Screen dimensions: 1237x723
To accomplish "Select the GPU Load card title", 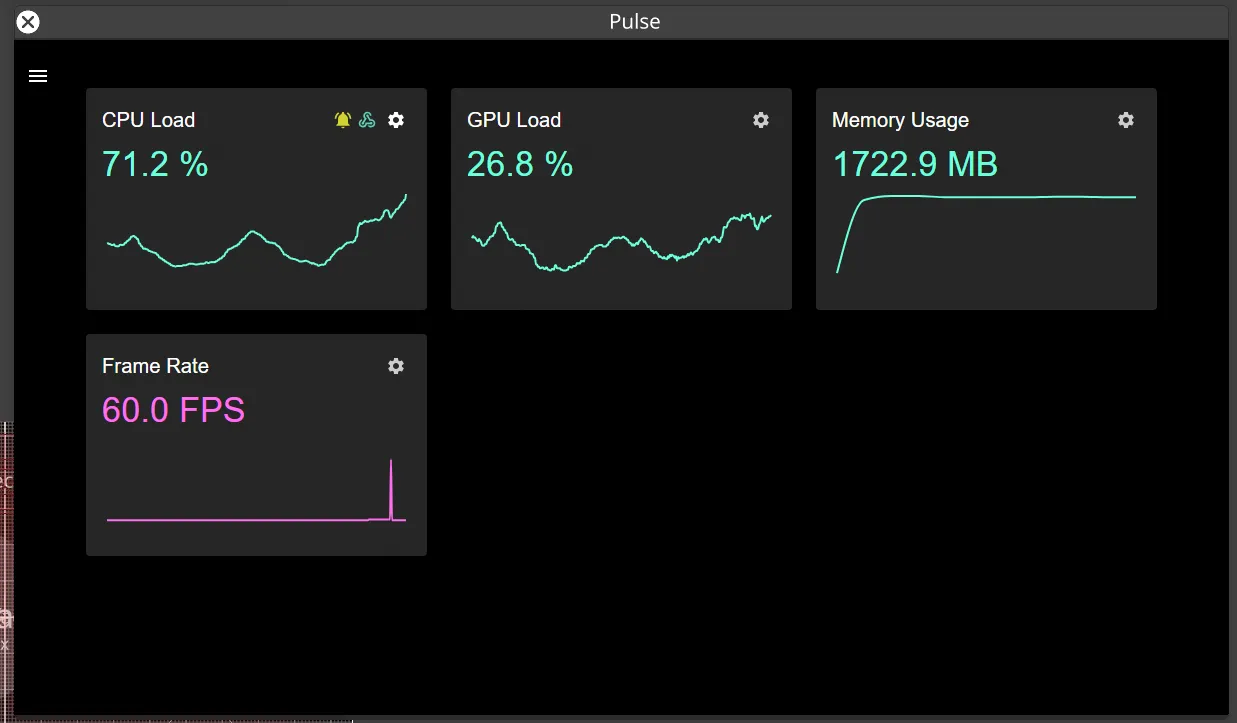I will click(x=514, y=119).
